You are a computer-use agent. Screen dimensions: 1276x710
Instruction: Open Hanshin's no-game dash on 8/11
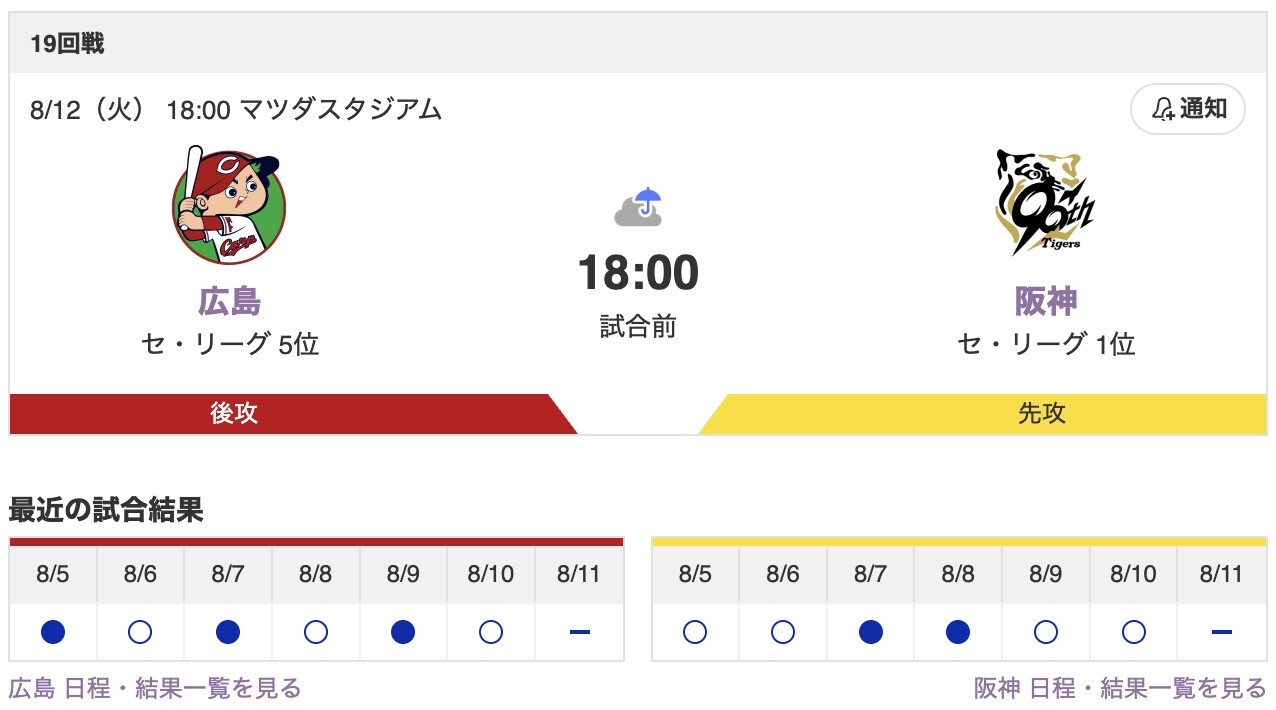click(1220, 632)
